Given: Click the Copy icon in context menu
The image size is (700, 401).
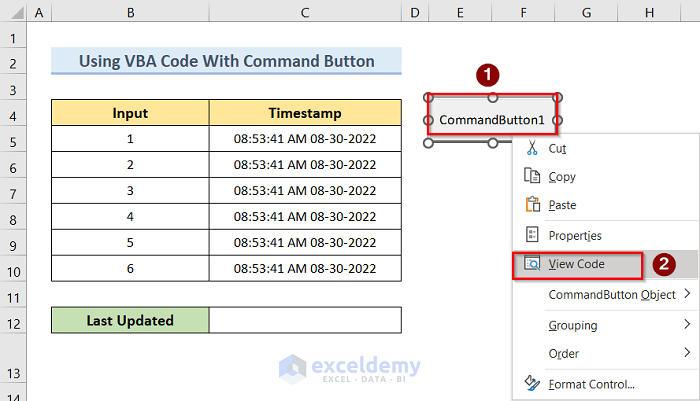Looking at the screenshot, I should [x=532, y=177].
